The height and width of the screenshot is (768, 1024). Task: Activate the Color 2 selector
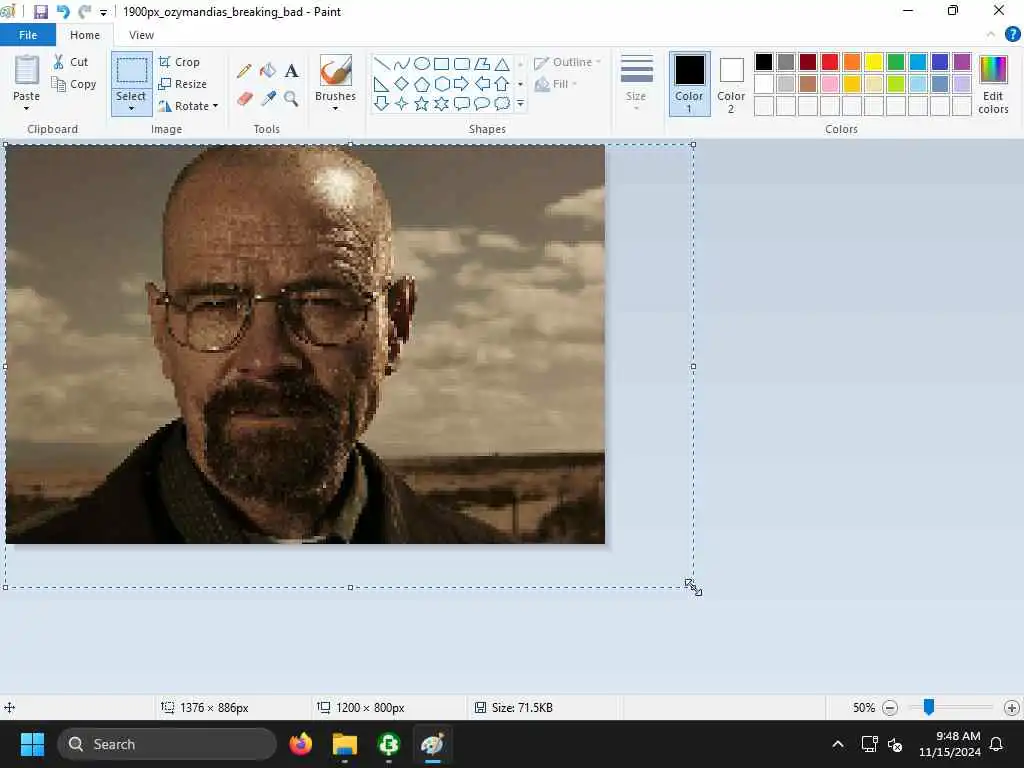point(731,84)
